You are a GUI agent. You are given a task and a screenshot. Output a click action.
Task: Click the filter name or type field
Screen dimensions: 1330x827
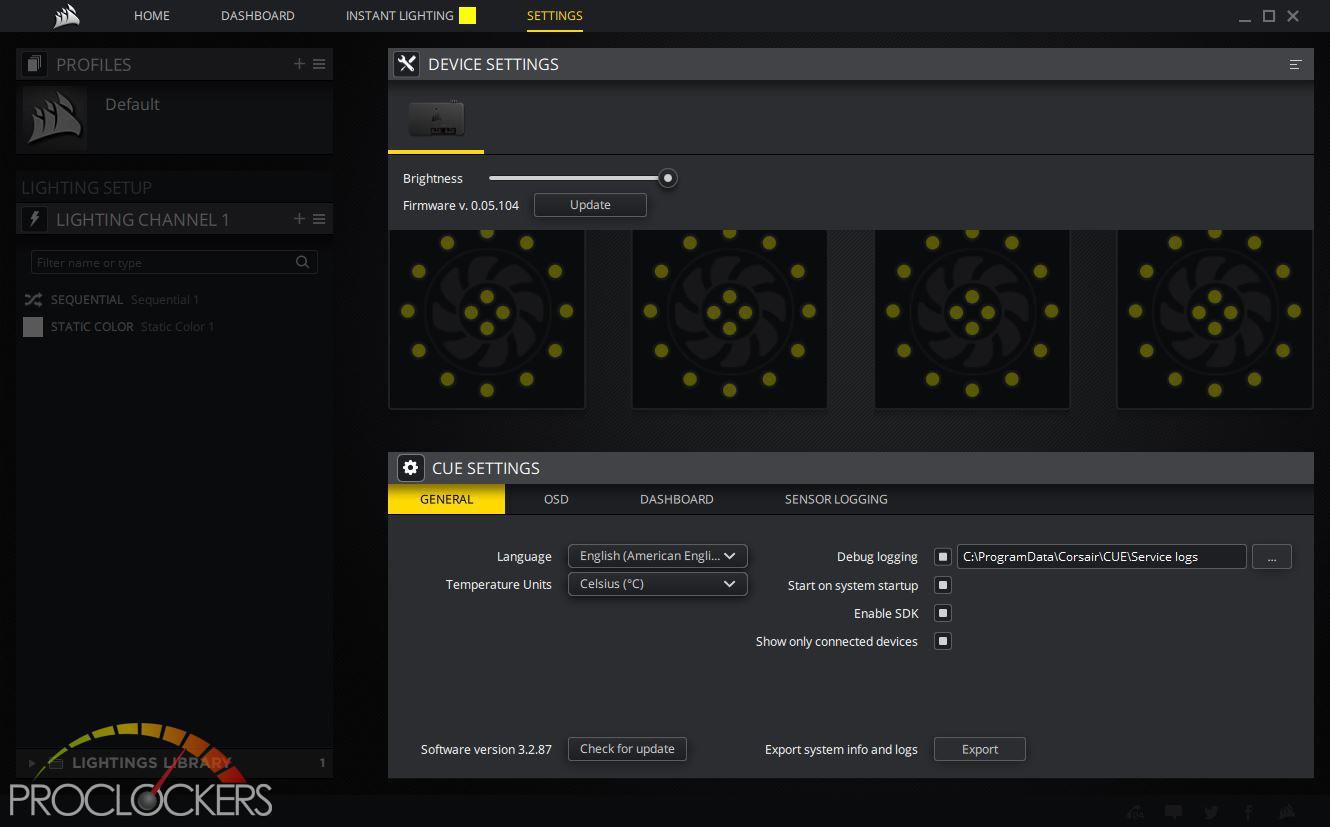pos(174,262)
